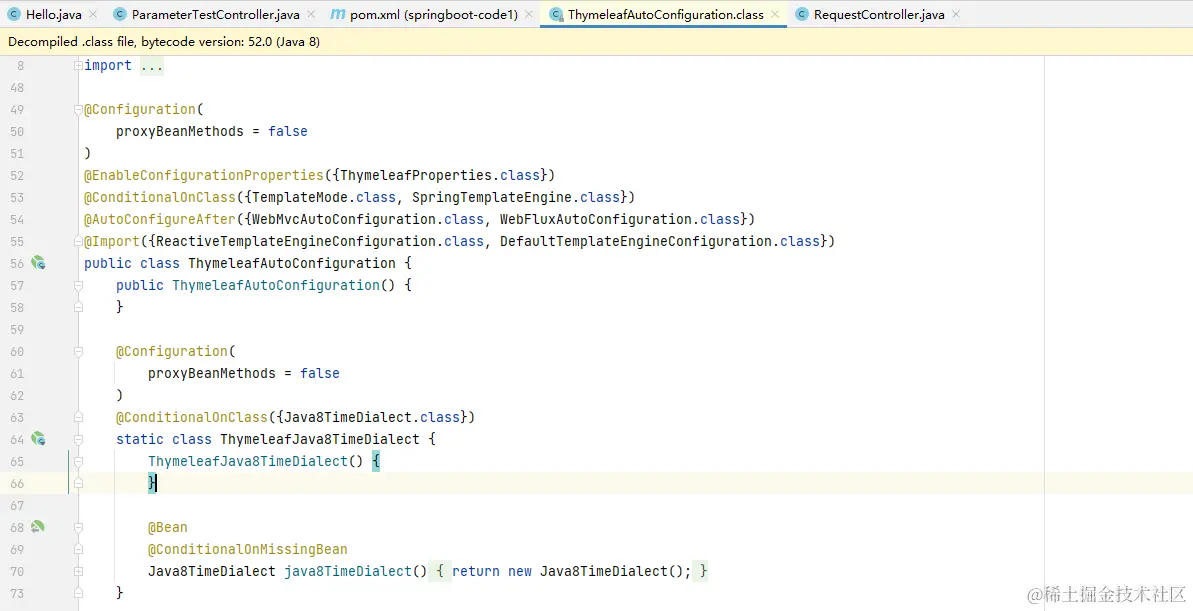The height and width of the screenshot is (611, 1193).
Task: Click line number 56 in the gutter
Action: 17,263
